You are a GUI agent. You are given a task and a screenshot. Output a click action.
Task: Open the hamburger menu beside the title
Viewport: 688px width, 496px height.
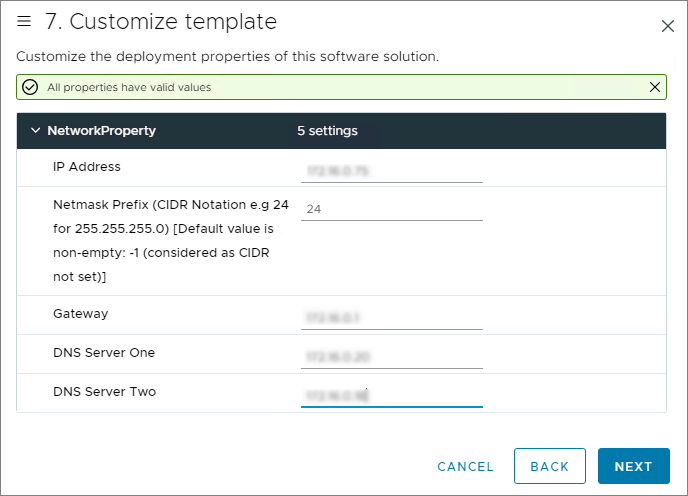(25, 22)
